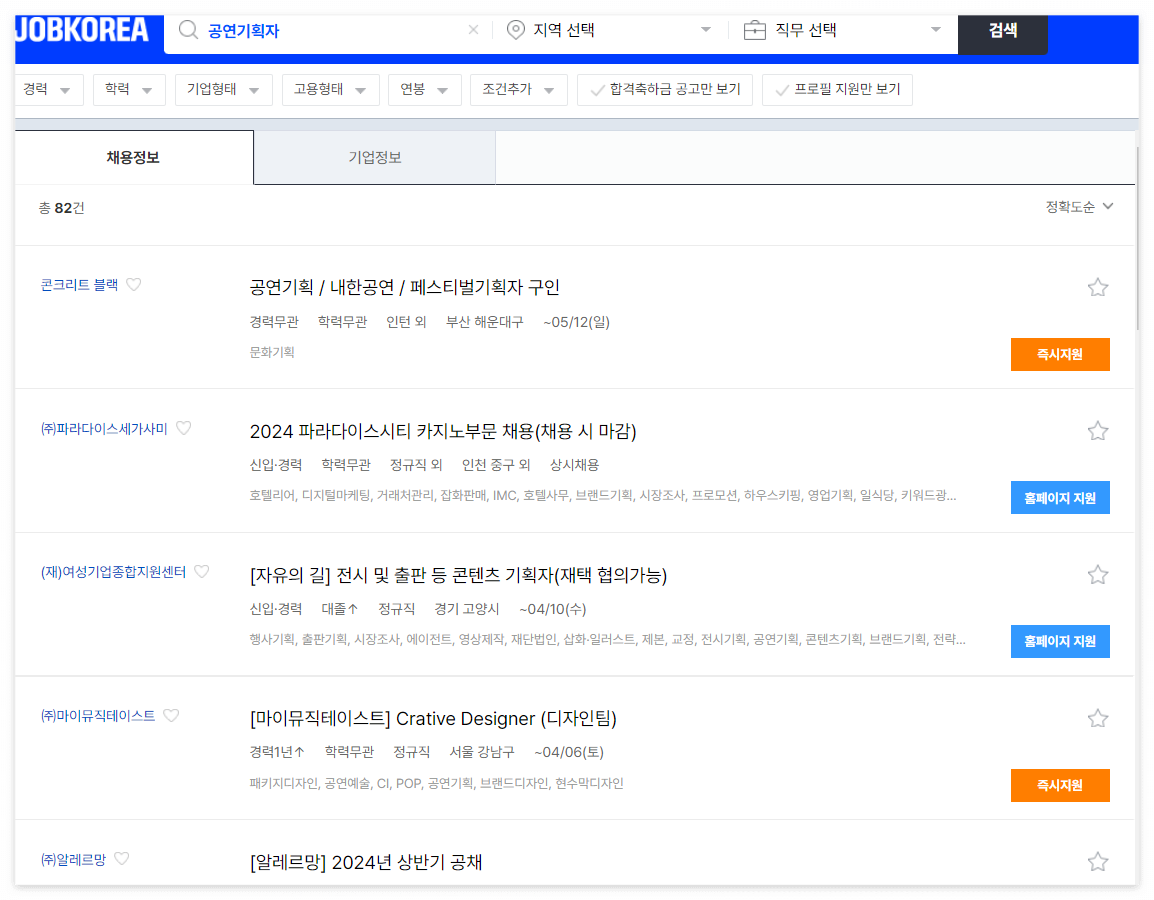The width and height of the screenshot is (1154, 900).
Task: Click 즉시지원 for the 콘크리트 블랙 job
Action: pos(1060,354)
